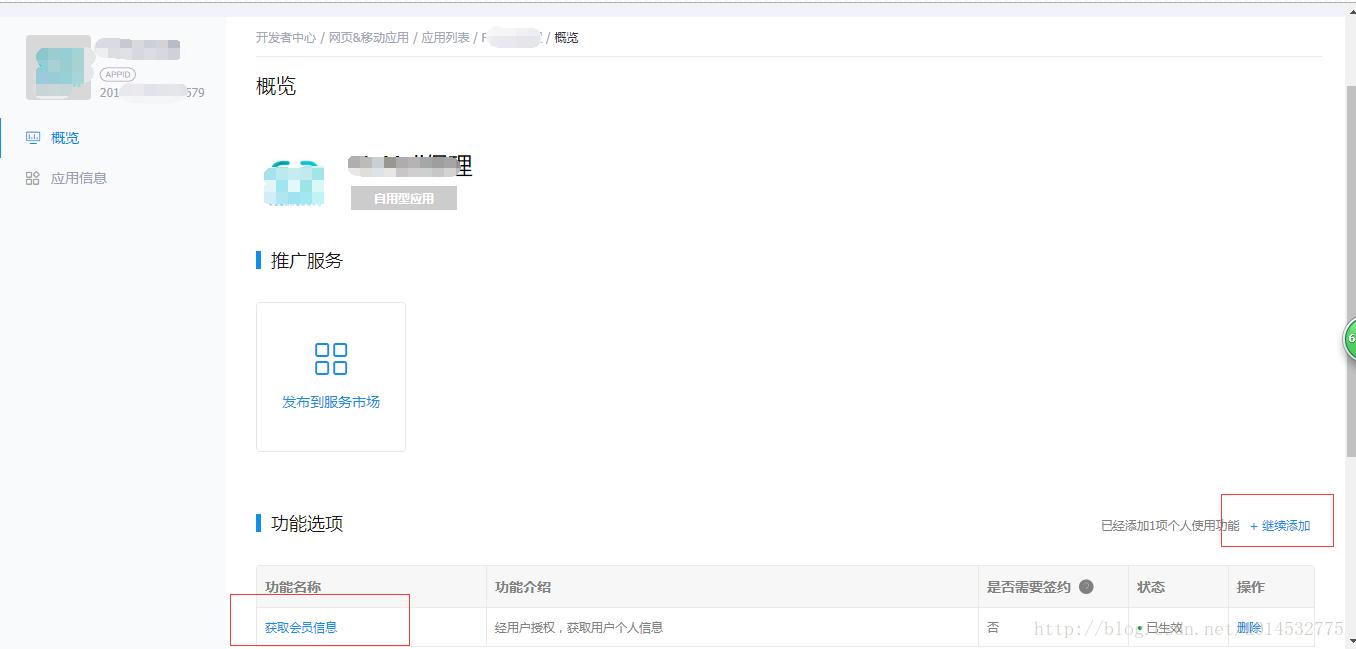Click the 应用信息 grid icon in the sidebar
Viewport: 1356px width, 649px height.
click(x=33, y=177)
